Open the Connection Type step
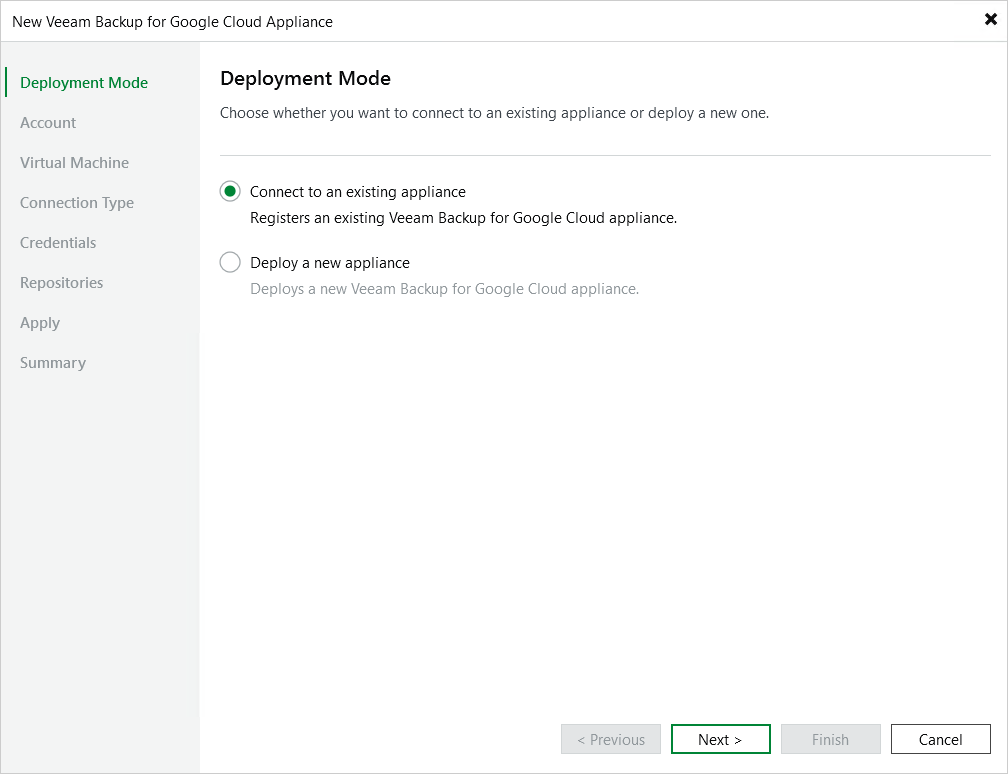 (77, 203)
